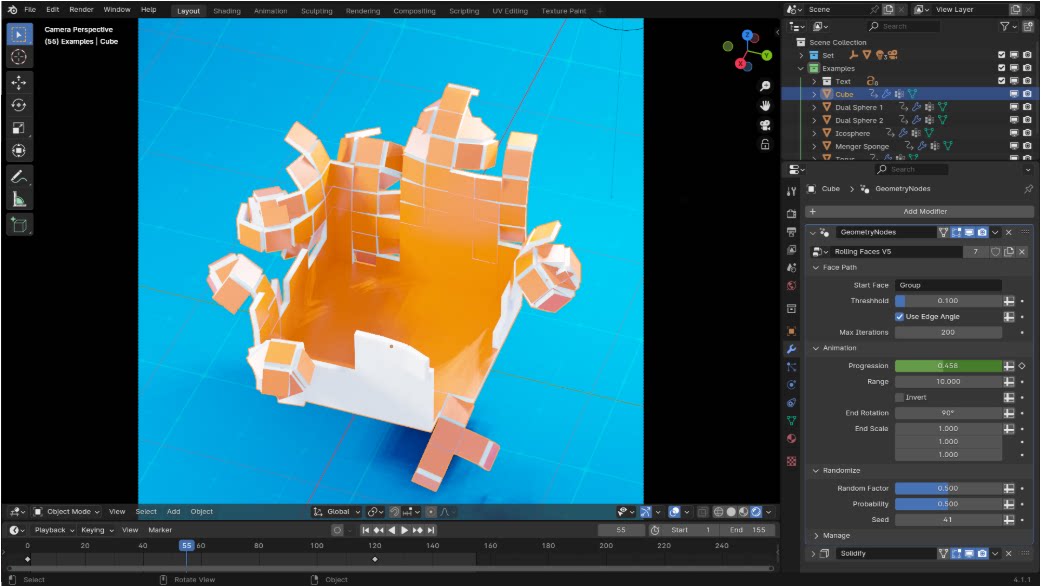Collapse the Face Path panel
This screenshot has height=586, width=1041.
click(x=816, y=267)
